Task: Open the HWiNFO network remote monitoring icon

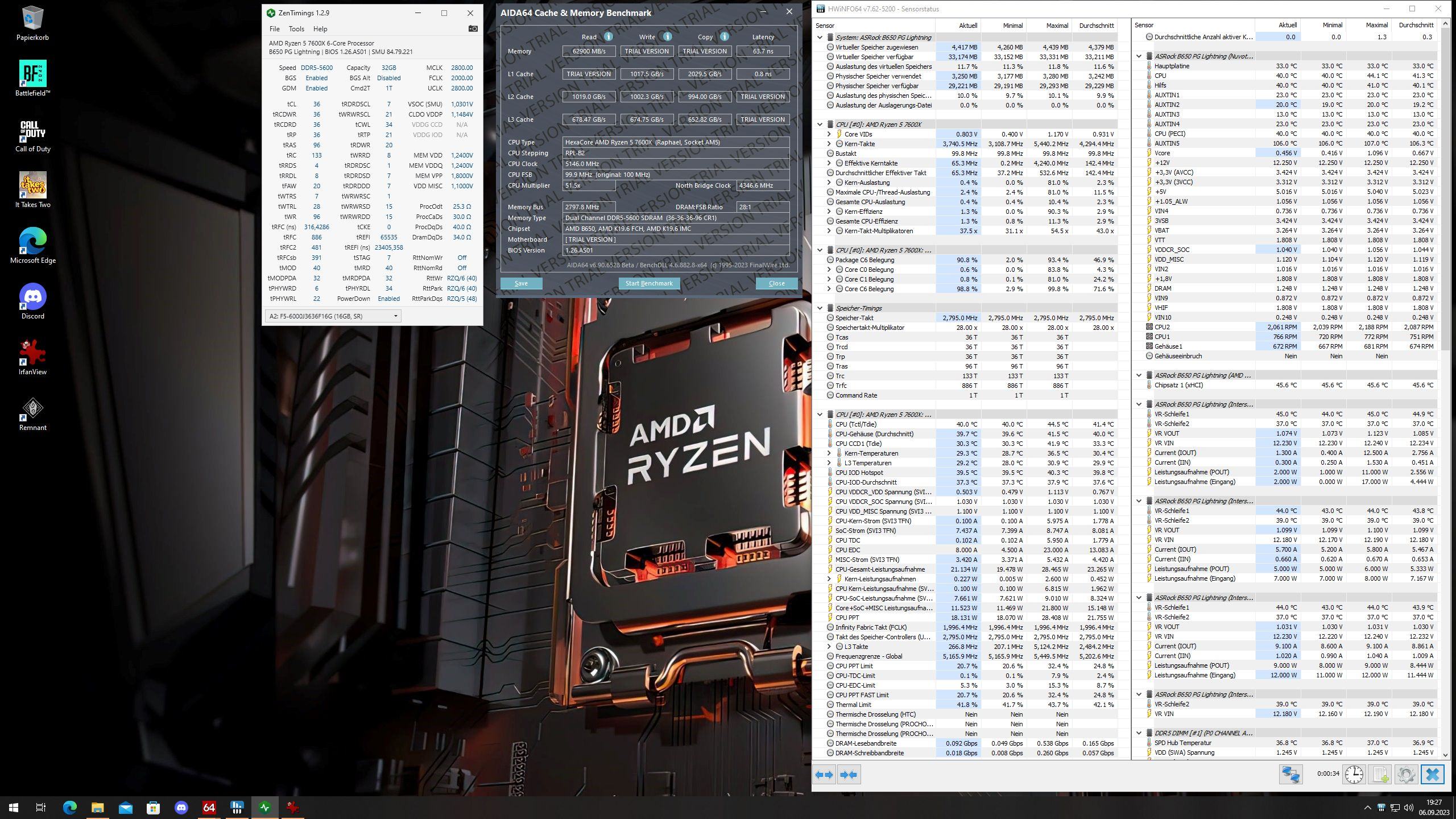Action: pos(1290,775)
